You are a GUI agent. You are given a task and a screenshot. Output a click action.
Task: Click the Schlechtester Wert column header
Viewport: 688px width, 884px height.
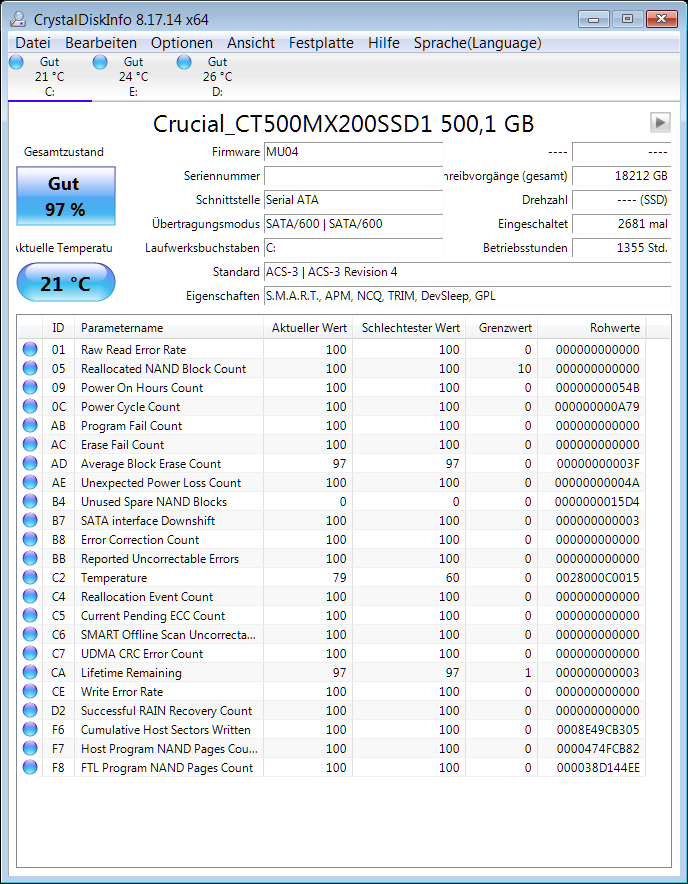[409, 328]
